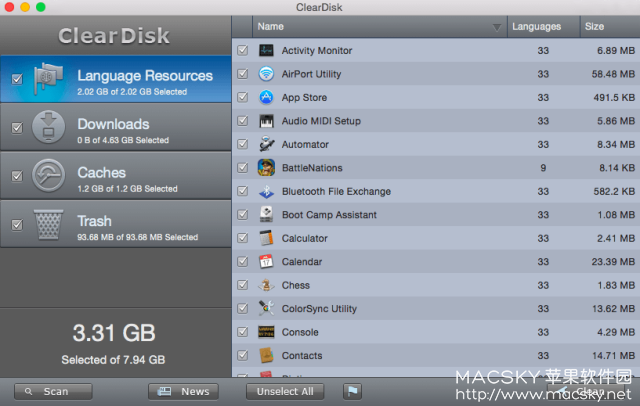Click the 58.48 MB size value
The height and width of the screenshot is (406, 640).
point(613,74)
